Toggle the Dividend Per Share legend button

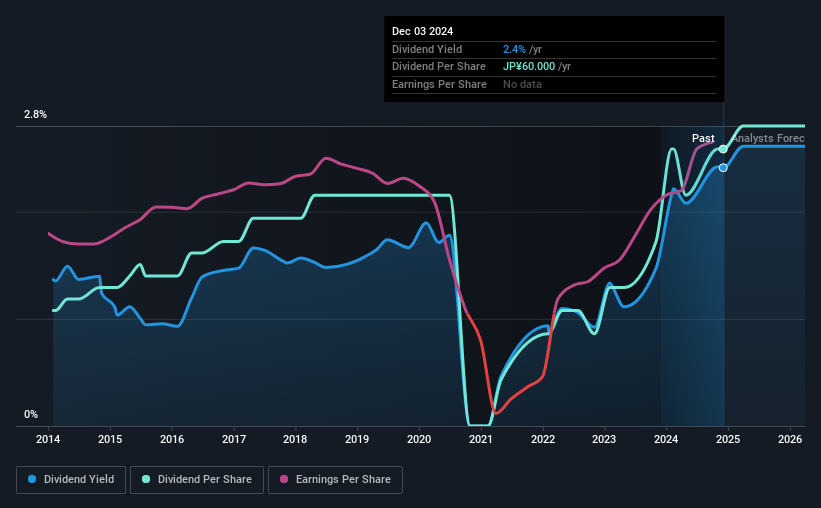[x=197, y=480]
